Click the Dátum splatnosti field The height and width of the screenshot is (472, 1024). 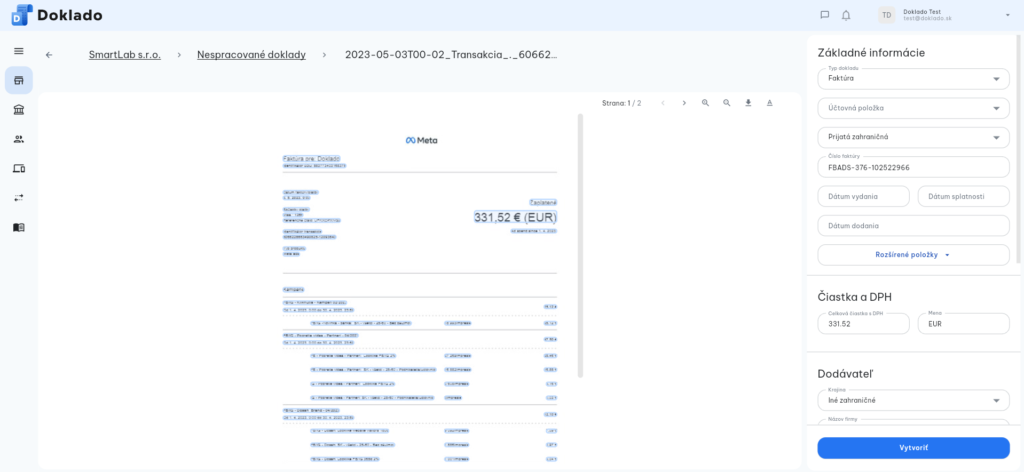pyautogui.click(x=964, y=197)
